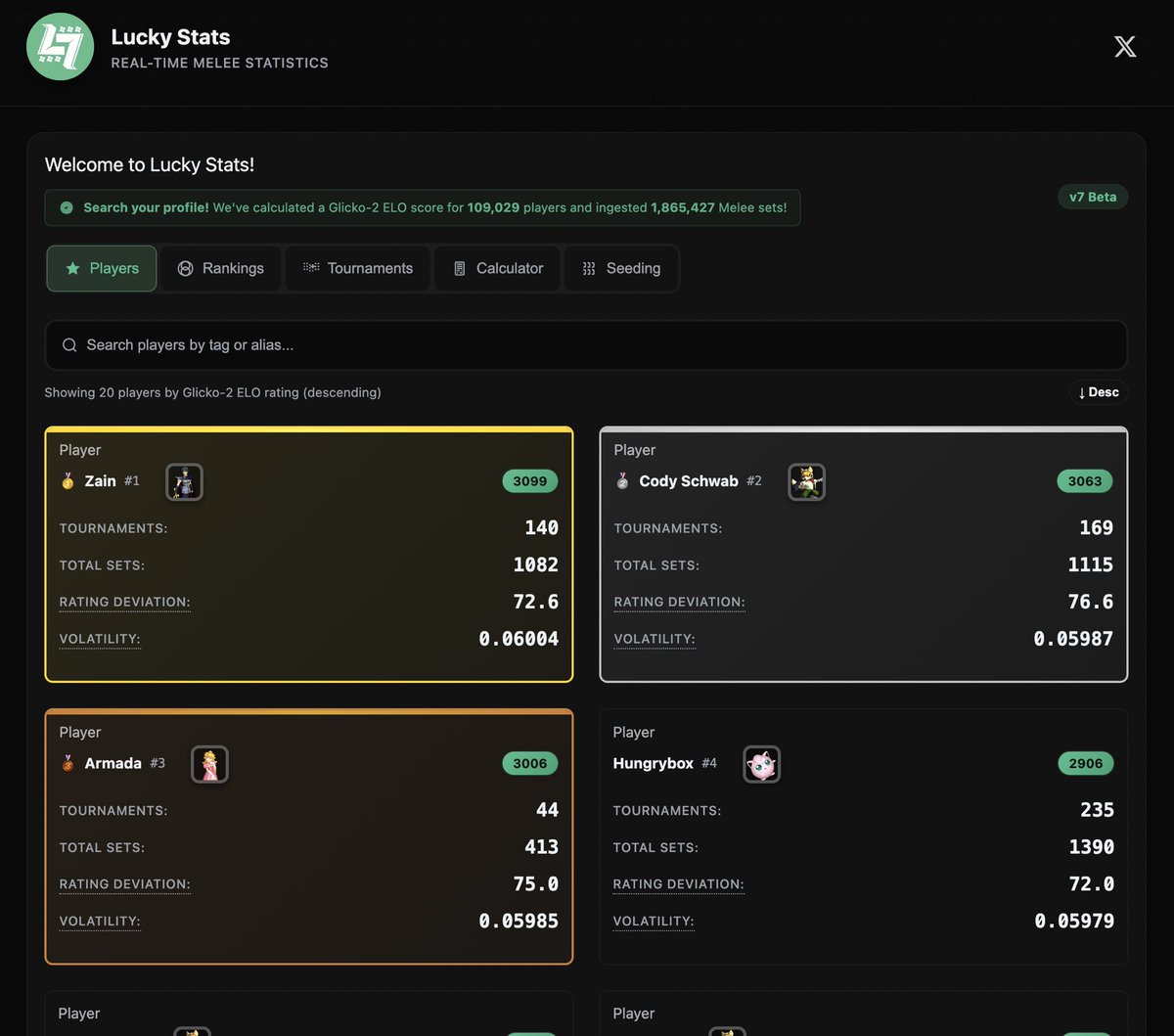The image size is (1174, 1036).
Task: Click the gold medal icon next to Zain
Action: click(68, 481)
